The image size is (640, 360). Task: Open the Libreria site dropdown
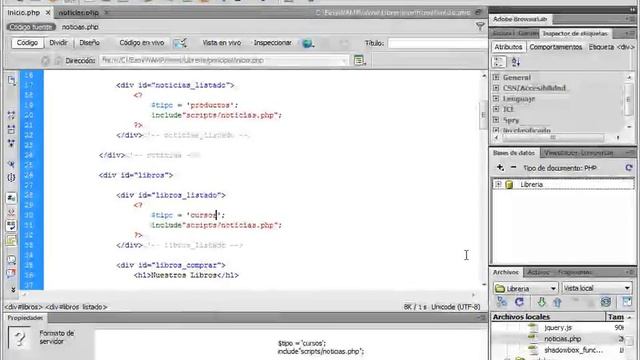(x=526, y=288)
